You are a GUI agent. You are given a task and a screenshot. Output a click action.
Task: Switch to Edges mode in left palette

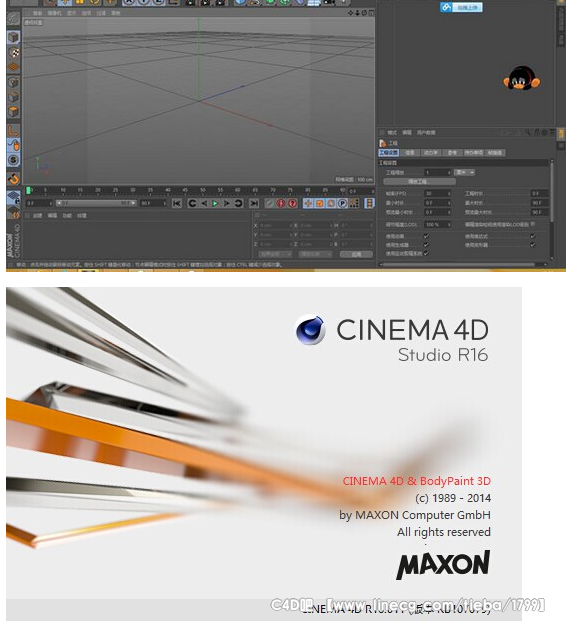tap(13, 97)
